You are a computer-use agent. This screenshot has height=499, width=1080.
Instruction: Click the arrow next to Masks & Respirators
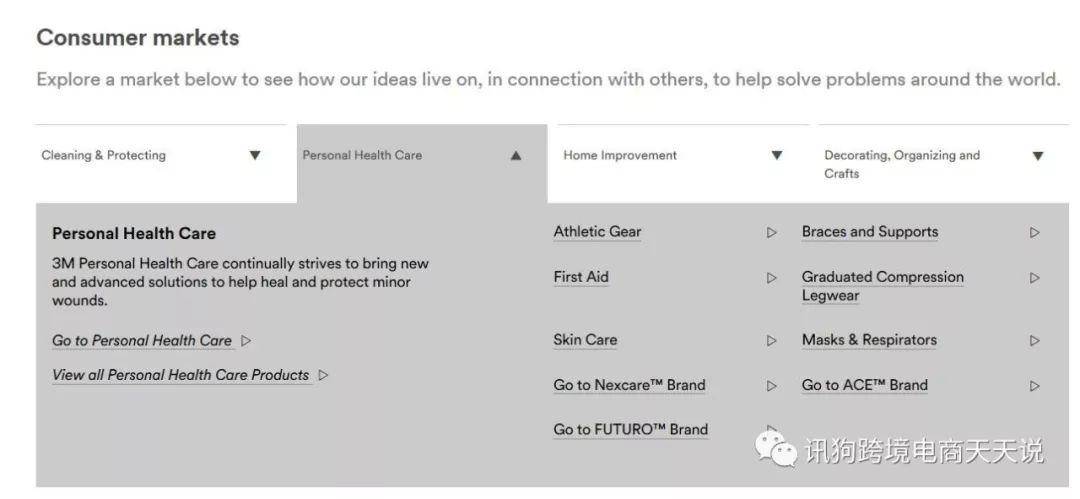coord(1035,340)
